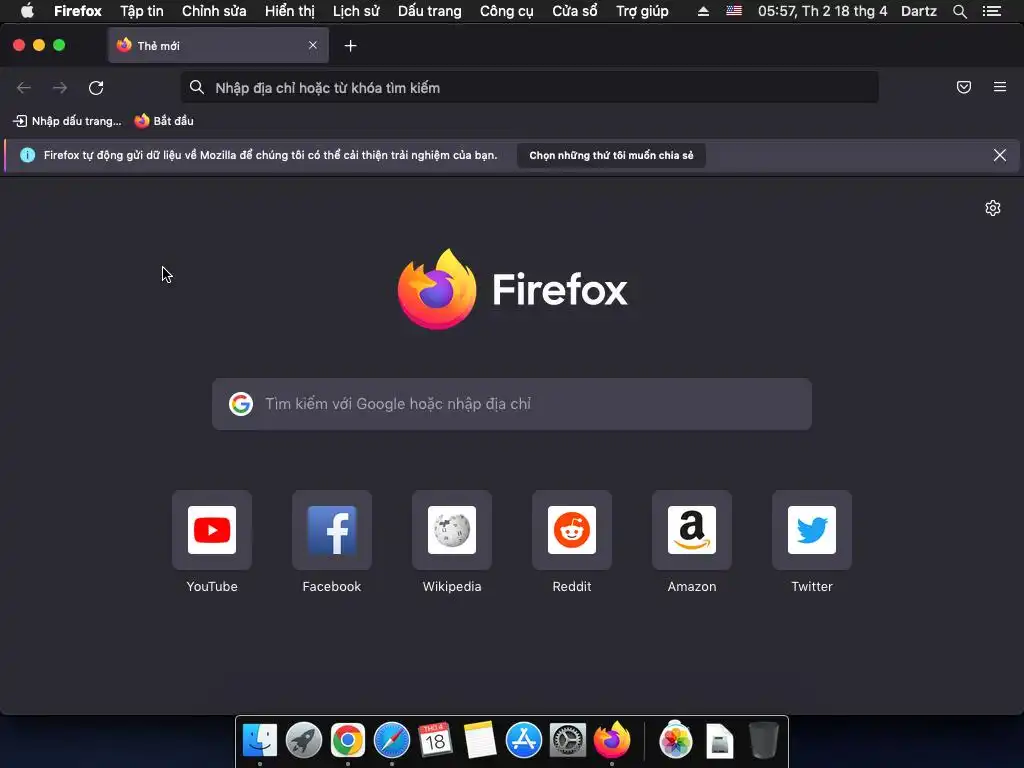Open the Bắt đầu bookmark
The height and width of the screenshot is (768, 1024).
164,121
